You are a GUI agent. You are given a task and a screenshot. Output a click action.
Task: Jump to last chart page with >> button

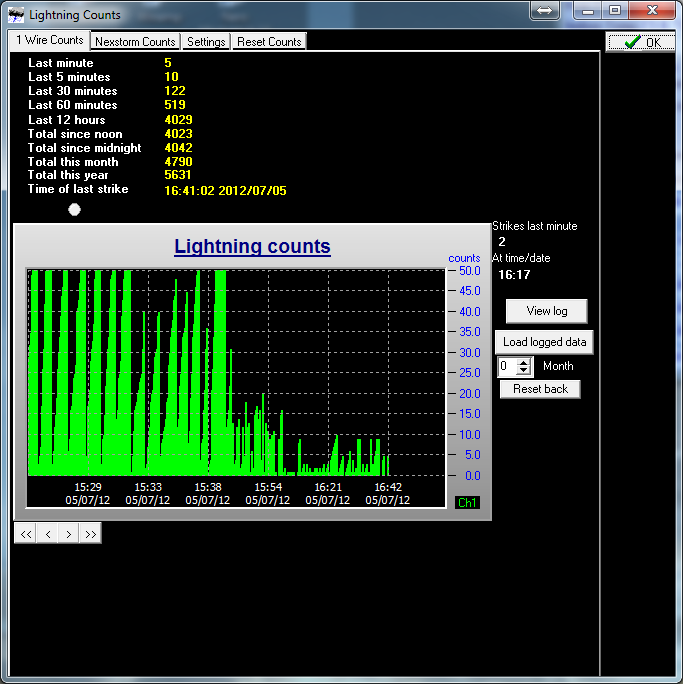(x=91, y=534)
